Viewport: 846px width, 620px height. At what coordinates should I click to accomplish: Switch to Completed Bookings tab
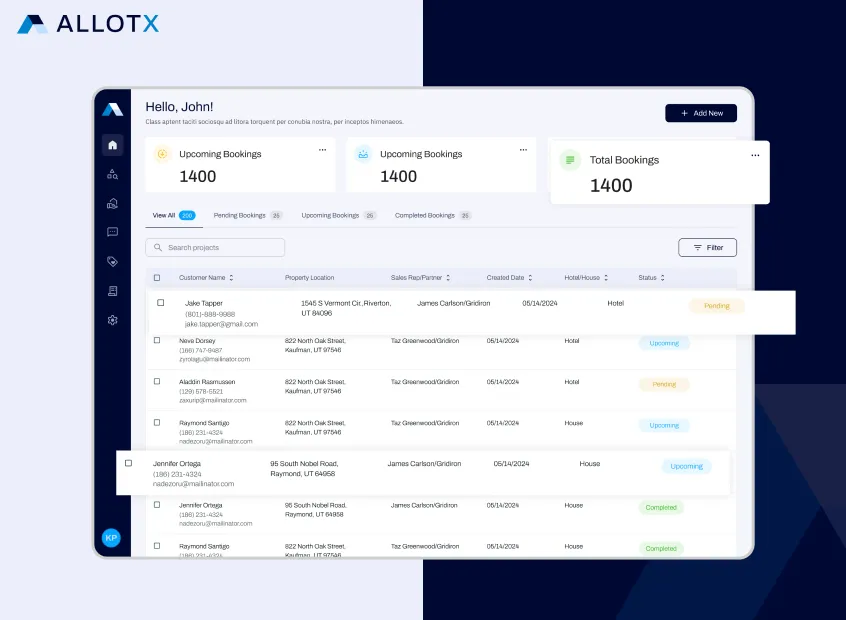coord(432,215)
